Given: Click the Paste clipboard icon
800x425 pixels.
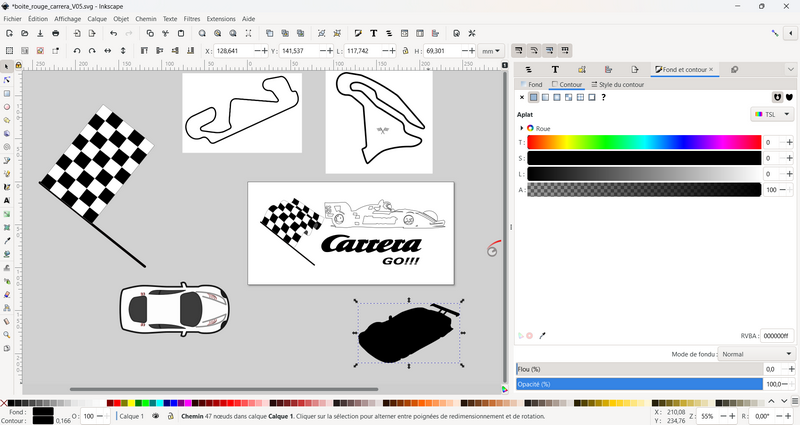Looking at the screenshot, I should 181,33.
